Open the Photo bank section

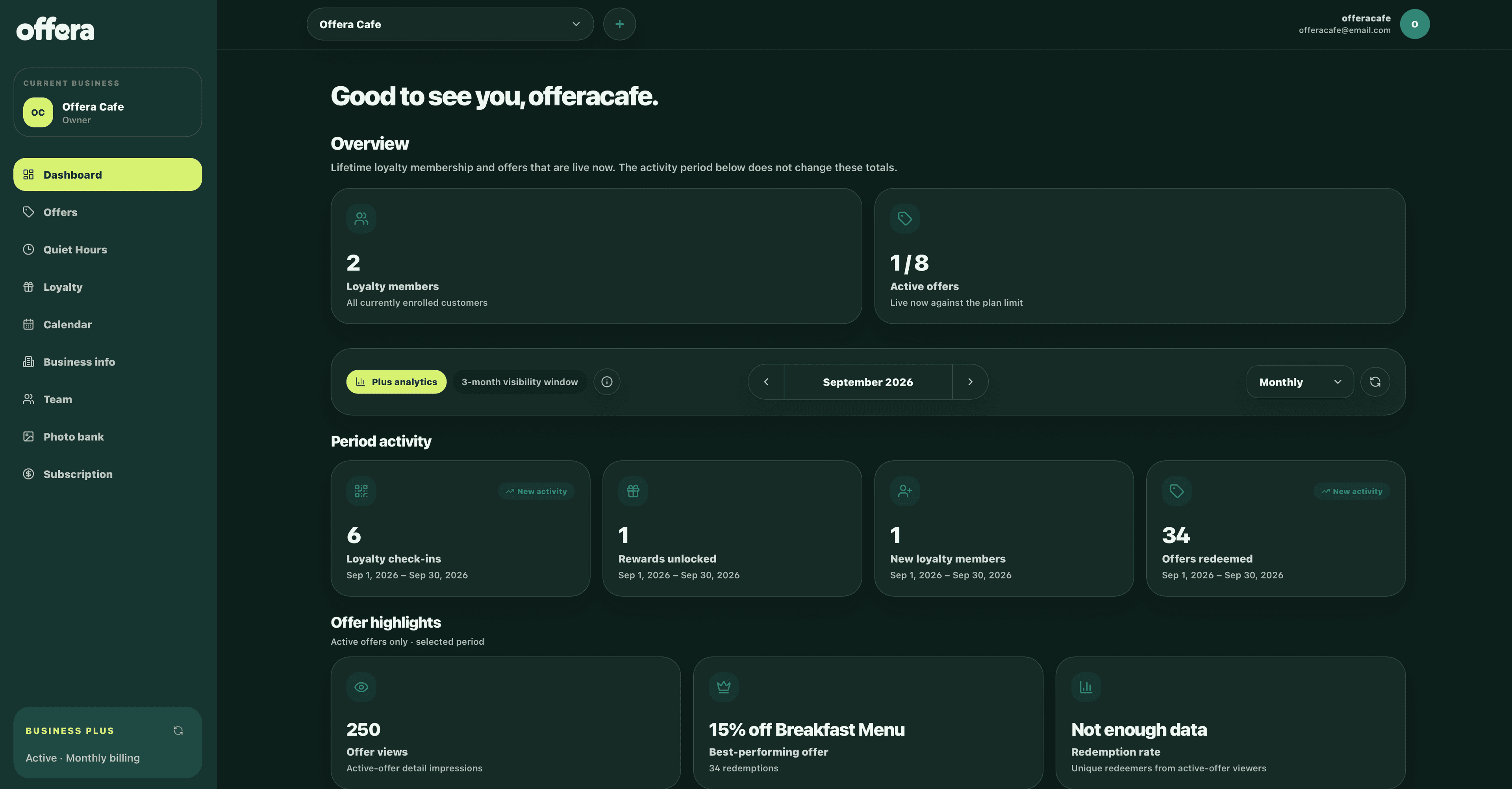click(107, 436)
